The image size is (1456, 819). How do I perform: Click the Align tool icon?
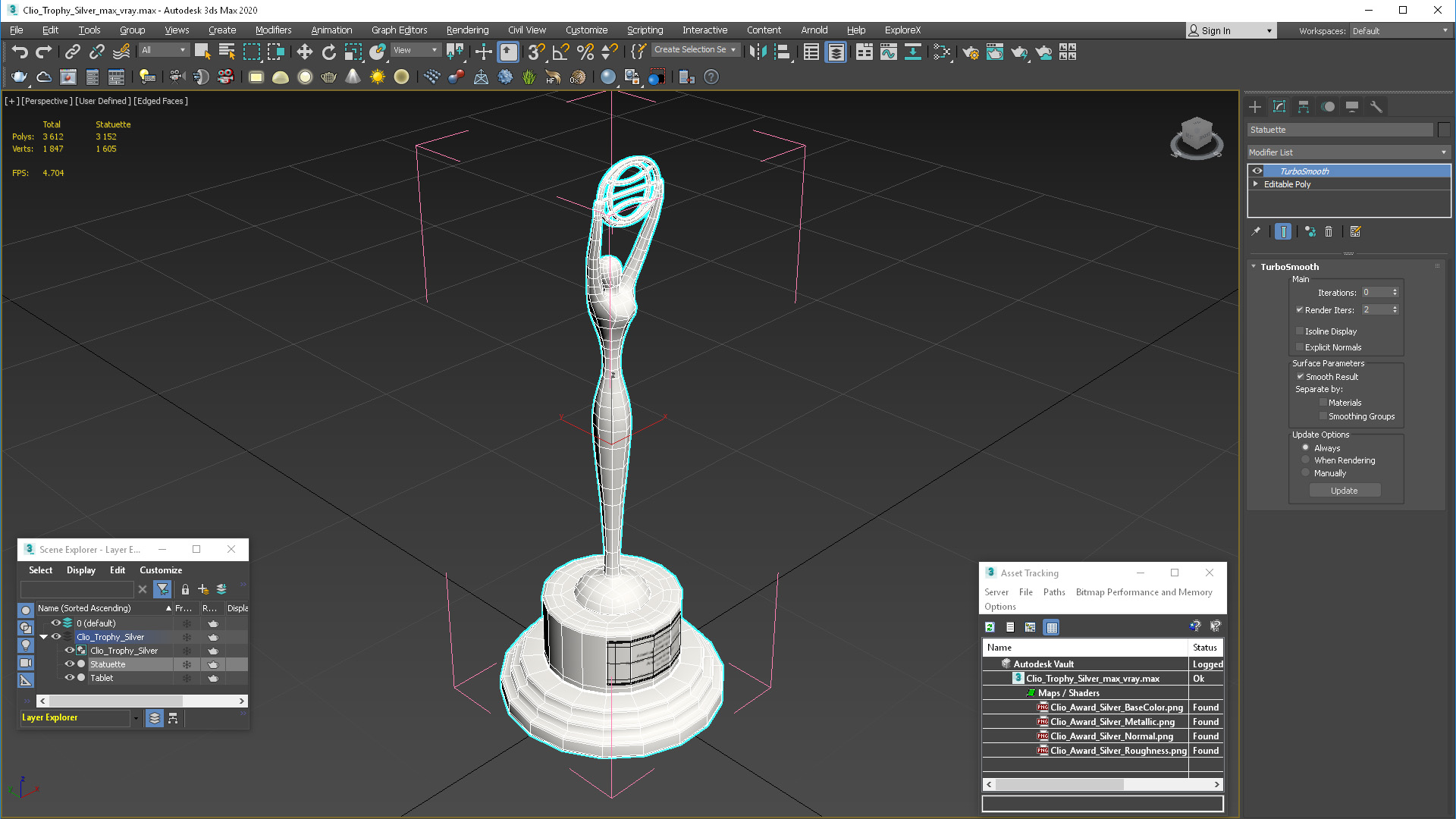pyautogui.click(x=782, y=52)
